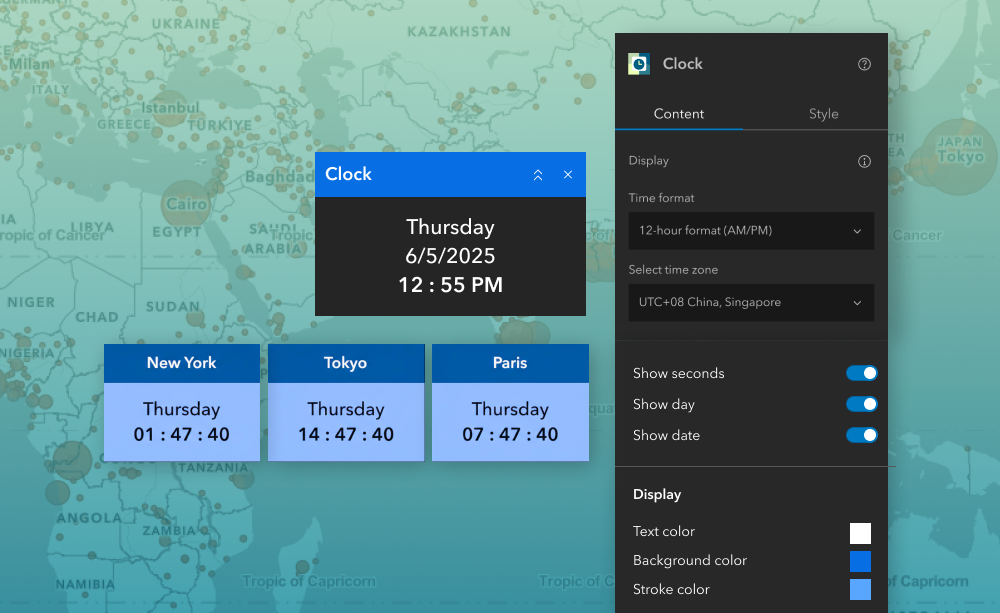Close the Clock popup window
Screen dimensions: 1000x613
568,175
